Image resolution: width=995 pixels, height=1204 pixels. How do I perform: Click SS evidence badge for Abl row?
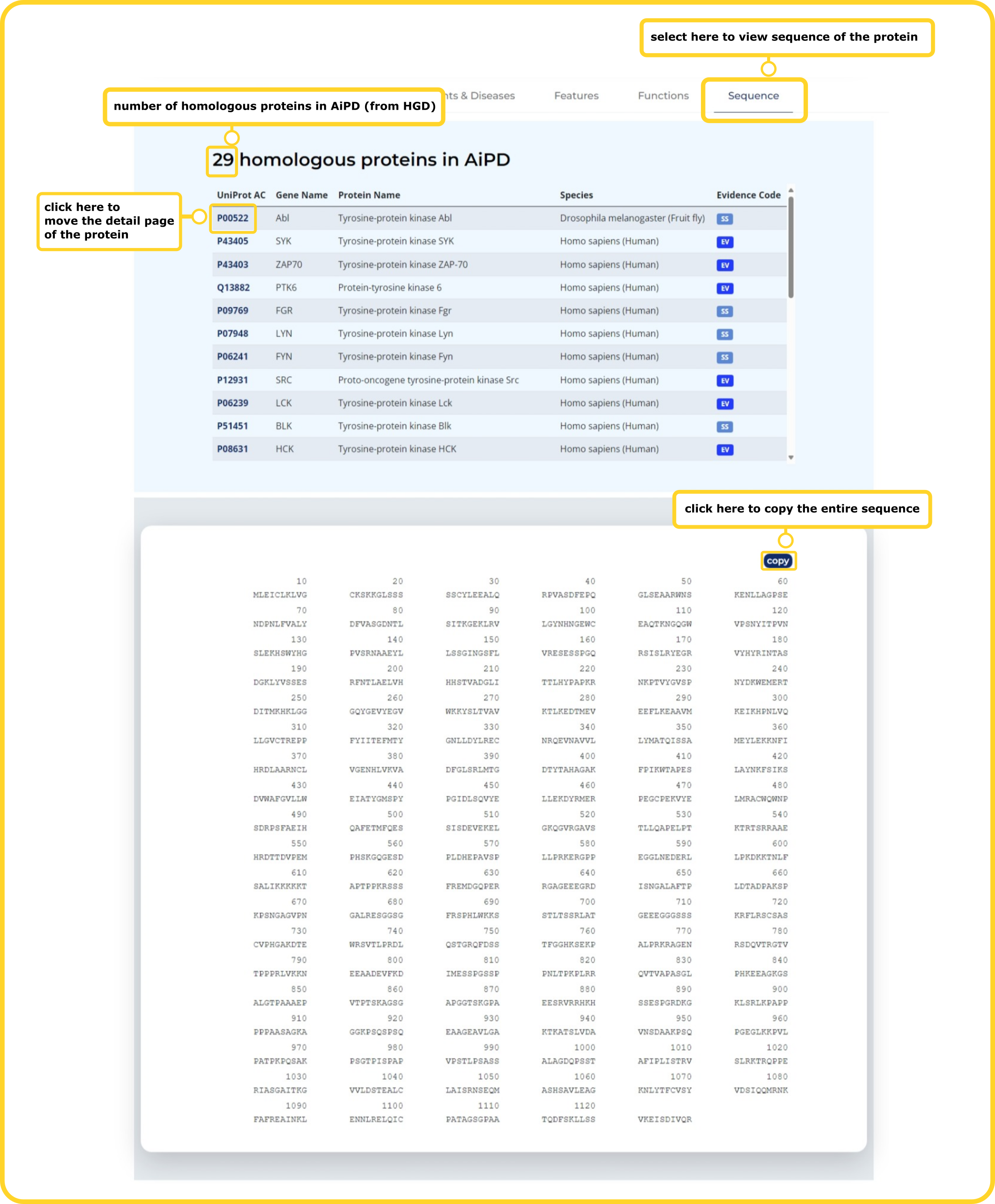tap(725, 219)
